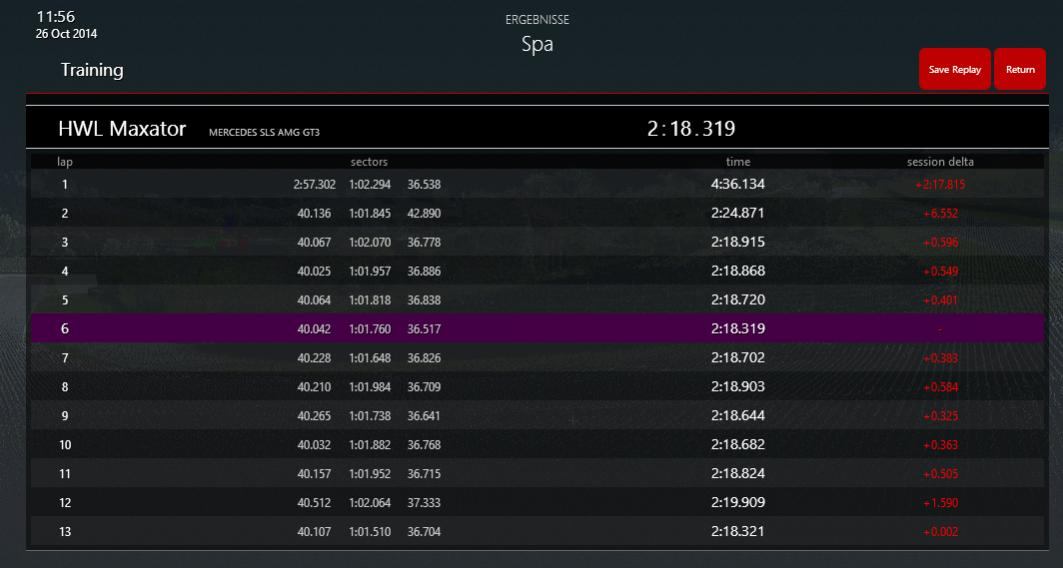The width and height of the screenshot is (1063, 568).
Task: Click the Training session label
Action: [92, 70]
